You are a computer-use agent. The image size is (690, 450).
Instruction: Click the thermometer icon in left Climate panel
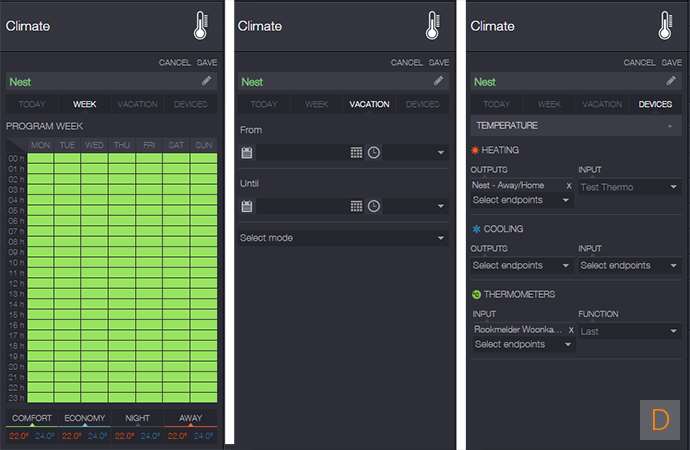click(201, 26)
